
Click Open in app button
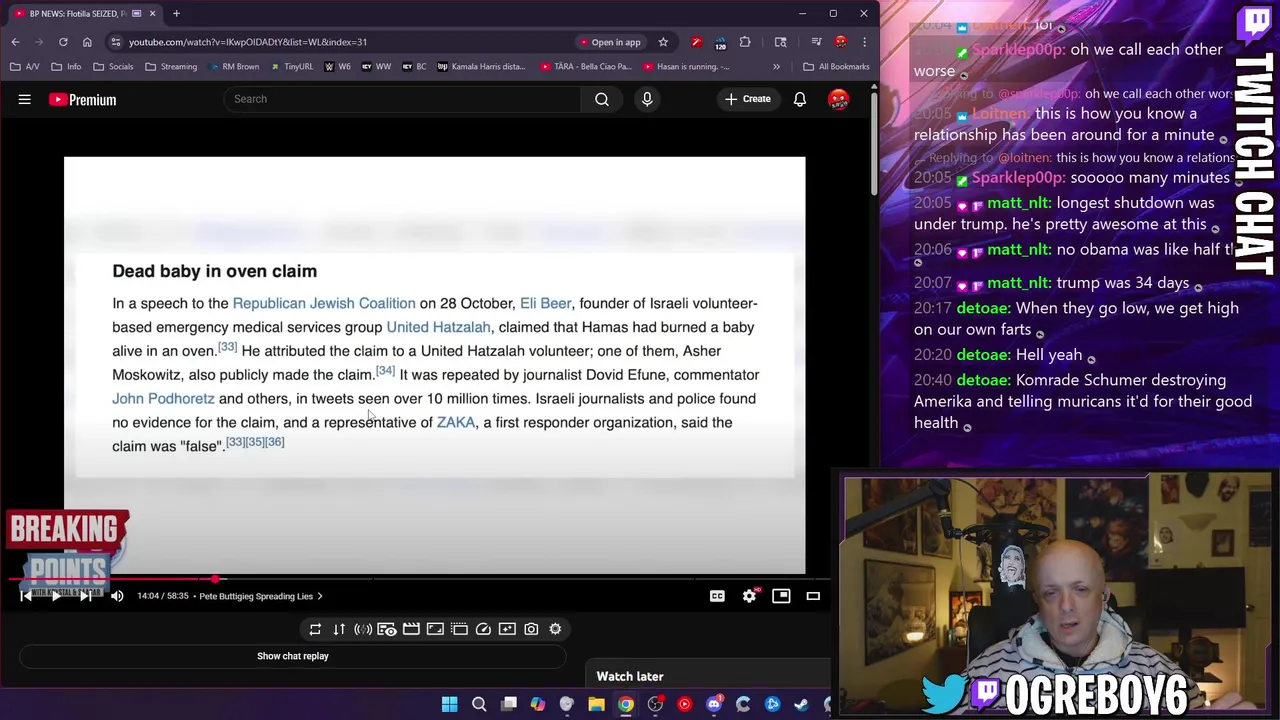(609, 42)
